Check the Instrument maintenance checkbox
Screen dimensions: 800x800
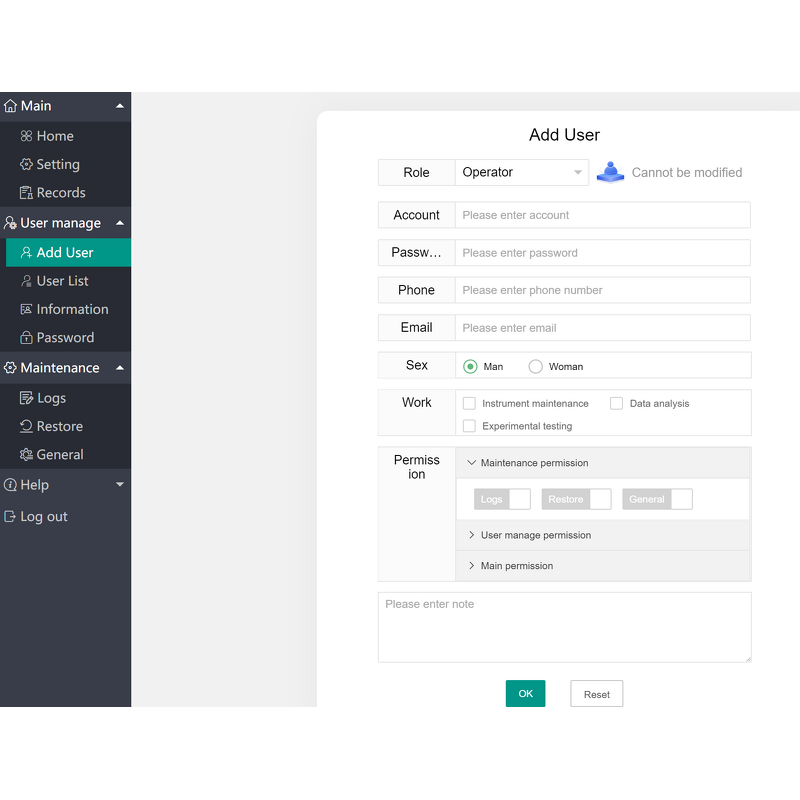469,403
